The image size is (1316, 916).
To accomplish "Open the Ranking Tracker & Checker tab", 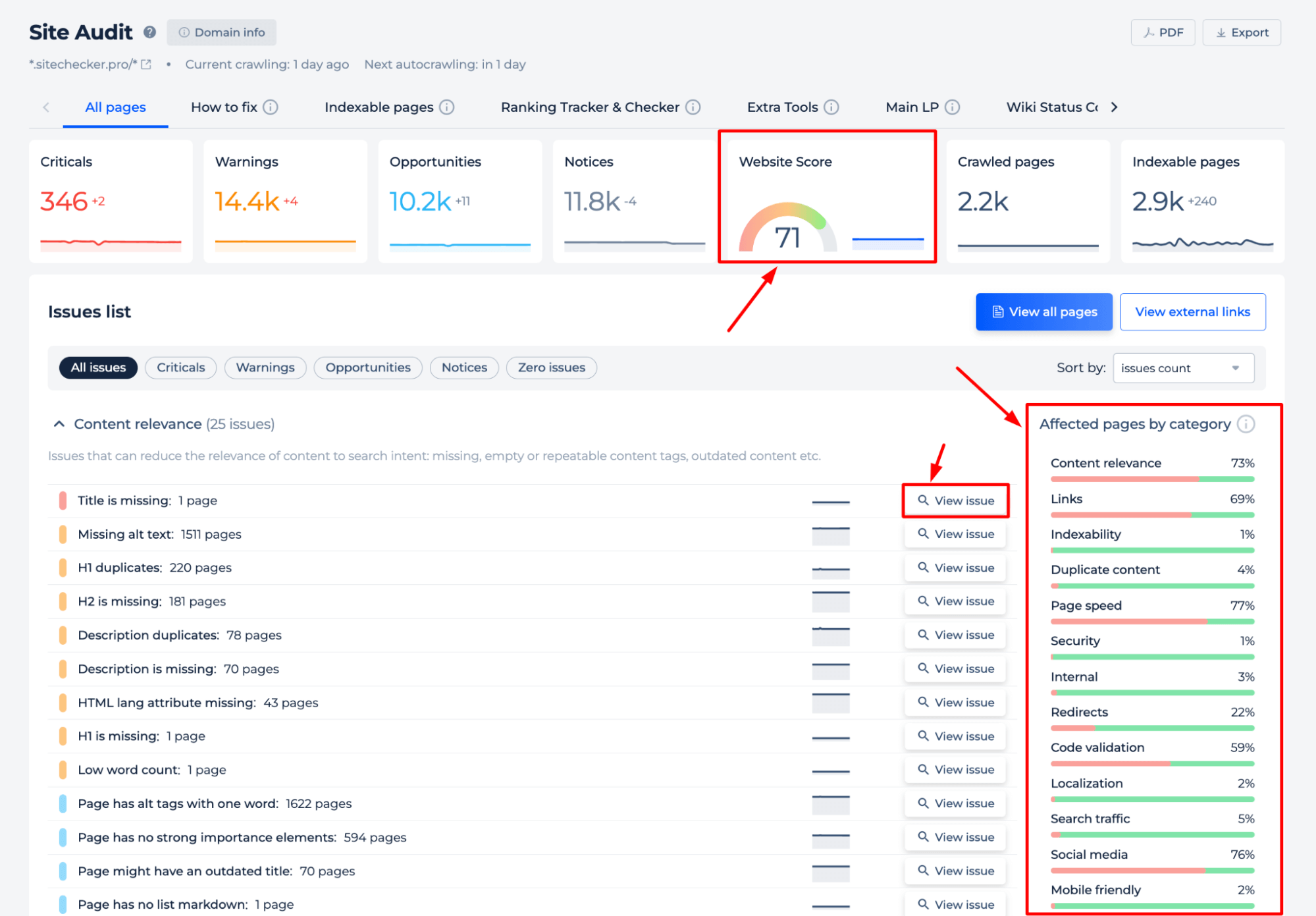I will pyautogui.click(x=590, y=107).
